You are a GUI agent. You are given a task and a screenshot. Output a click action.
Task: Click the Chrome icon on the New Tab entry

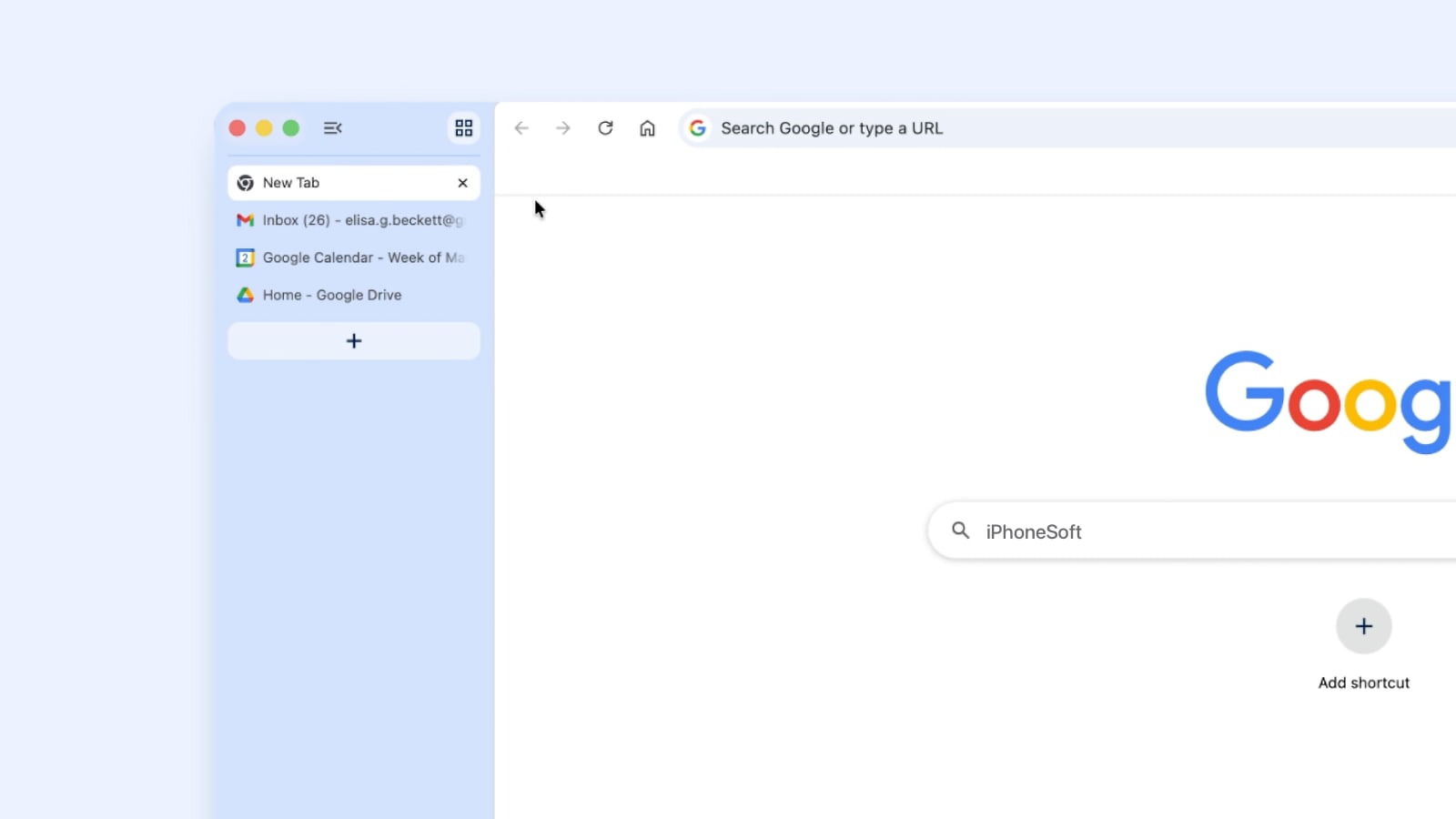(244, 183)
